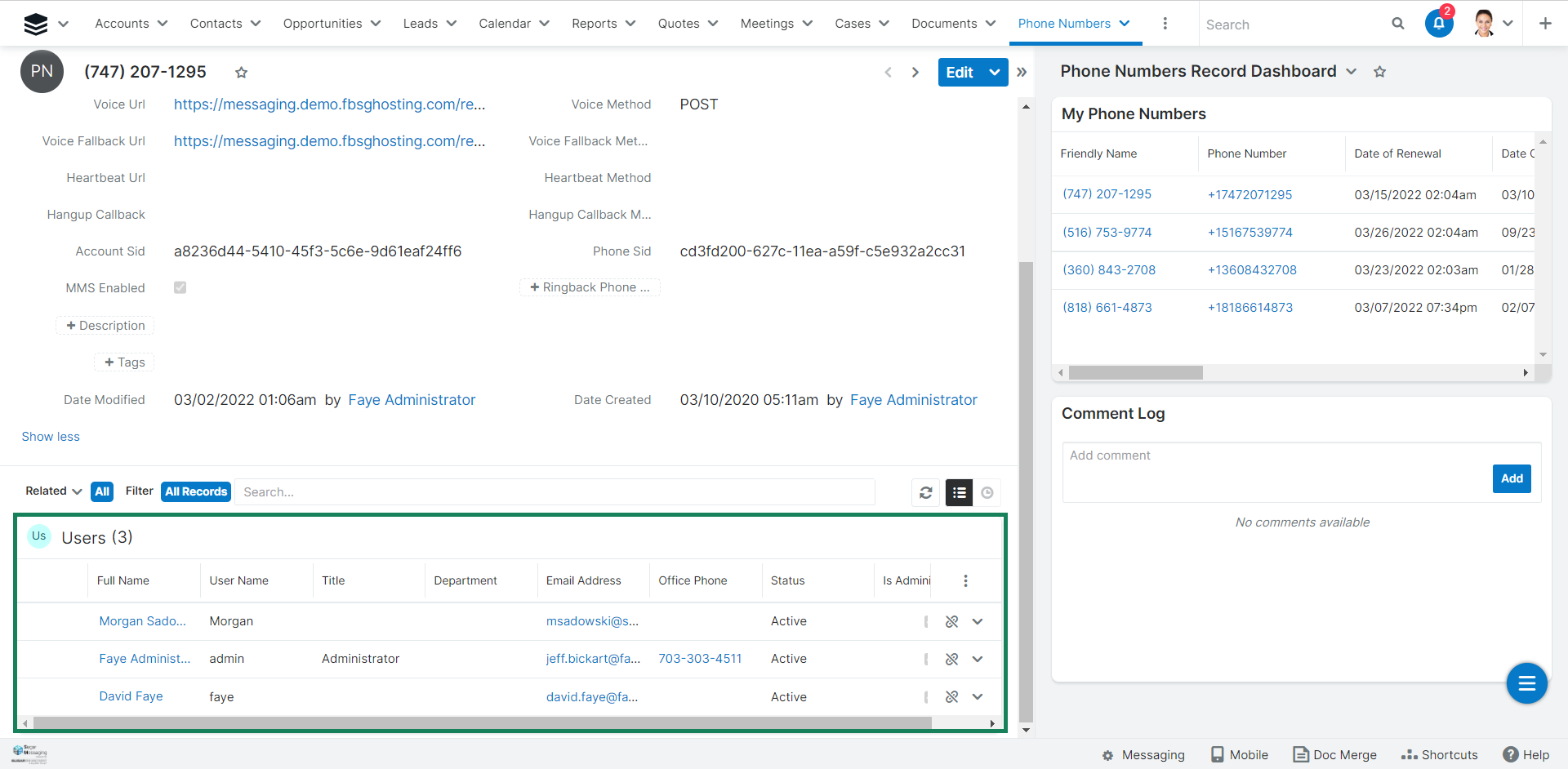The image size is (1568, 769).
Task: Open the Opportunities menu
Action: point(332,24)
